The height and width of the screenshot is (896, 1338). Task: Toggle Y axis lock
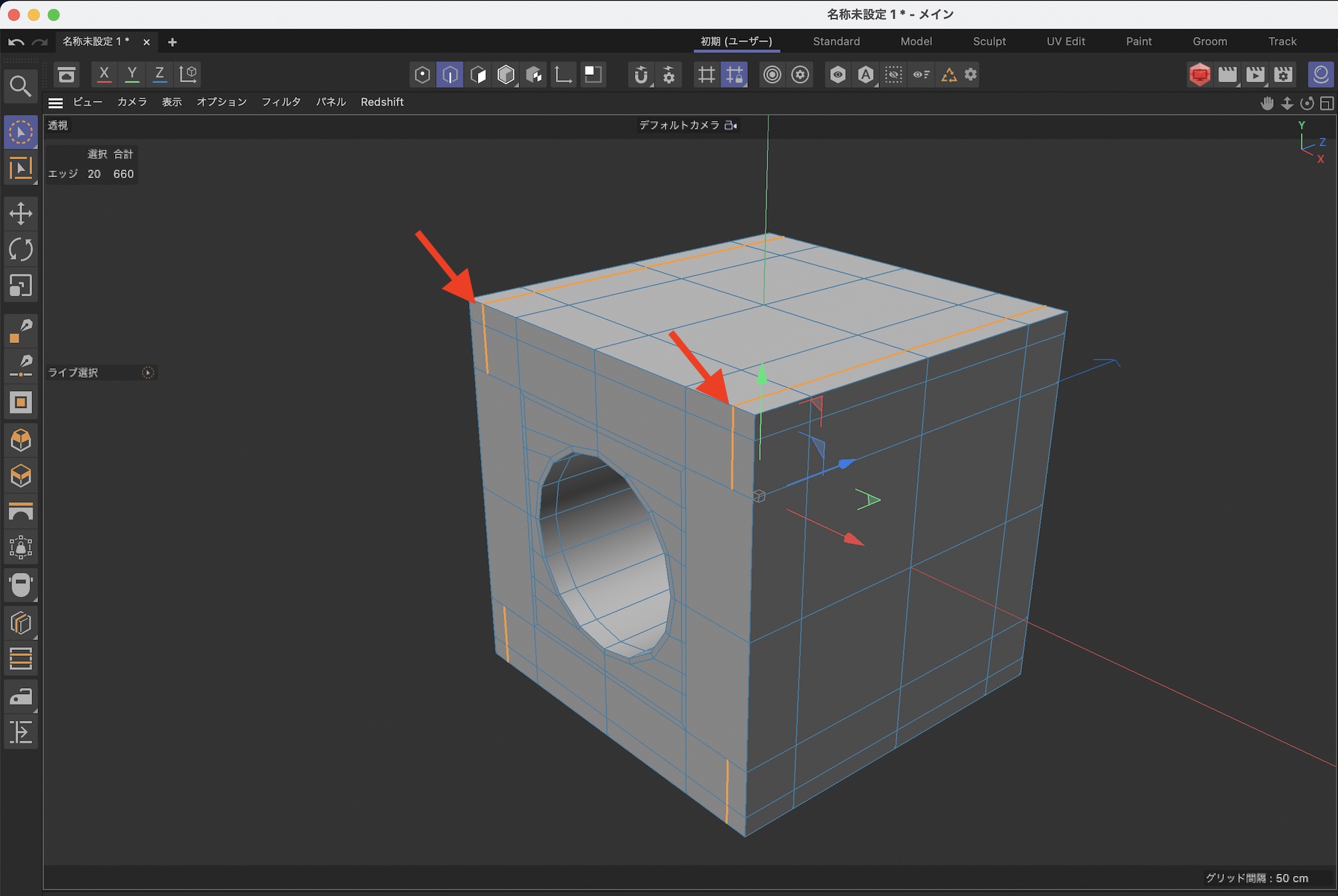132,75
